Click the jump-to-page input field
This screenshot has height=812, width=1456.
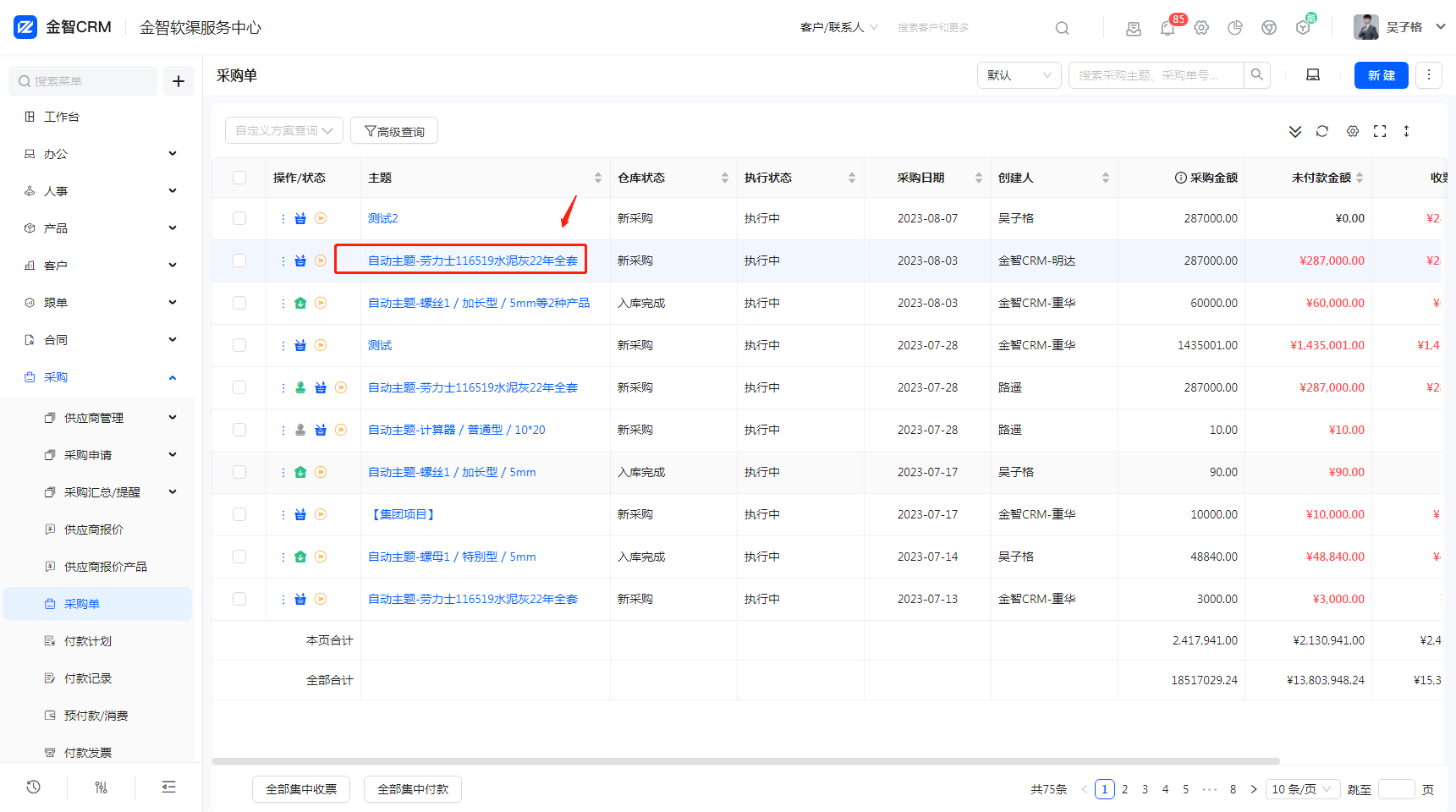coord(1397,789)
